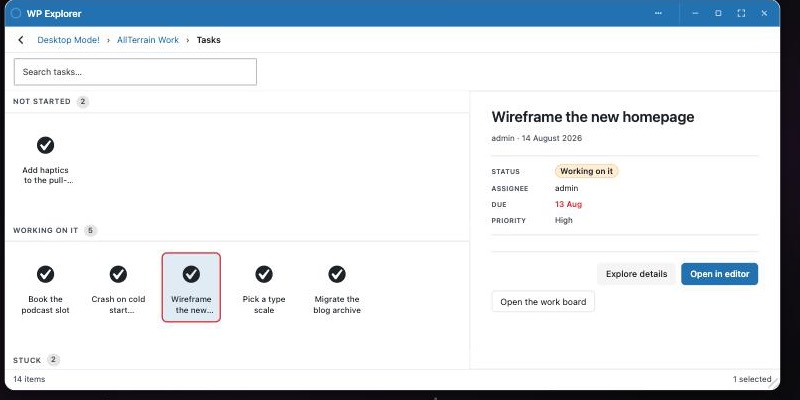Select the 'Wireframe the new...' task icon
This screenshot has width=800, height=400.
[x=191, y=274]
